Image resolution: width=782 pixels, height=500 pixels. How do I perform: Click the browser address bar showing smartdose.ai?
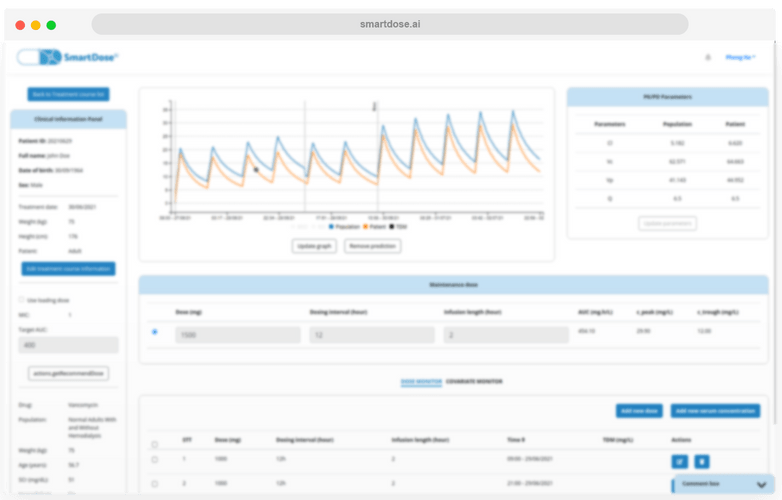point(390,24)
